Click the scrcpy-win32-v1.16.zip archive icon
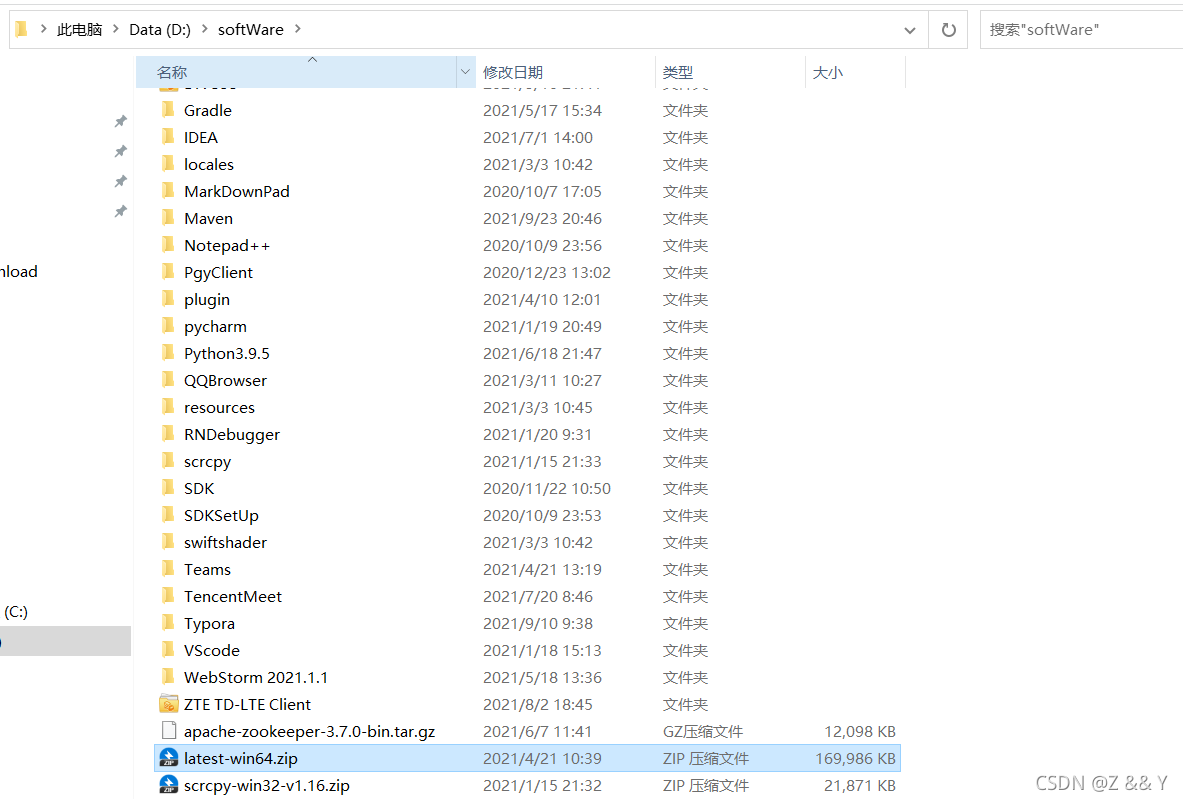This screenshot has height=801, width=1183. 169,785
